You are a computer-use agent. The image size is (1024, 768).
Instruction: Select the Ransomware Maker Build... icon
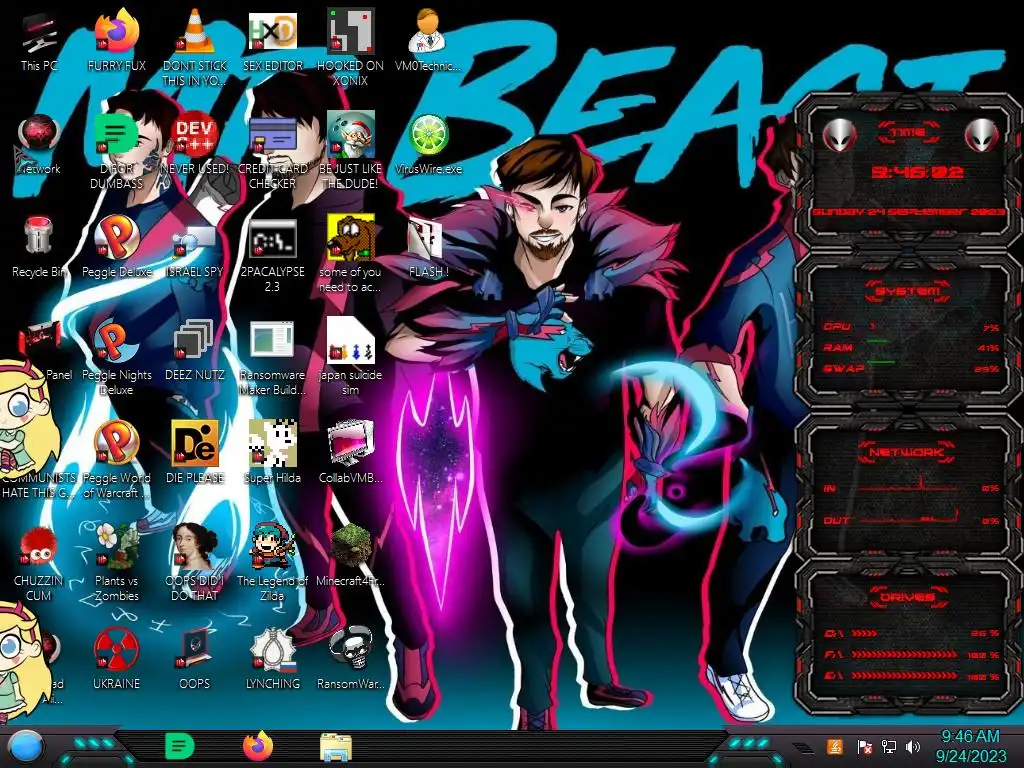coord(272,358)
